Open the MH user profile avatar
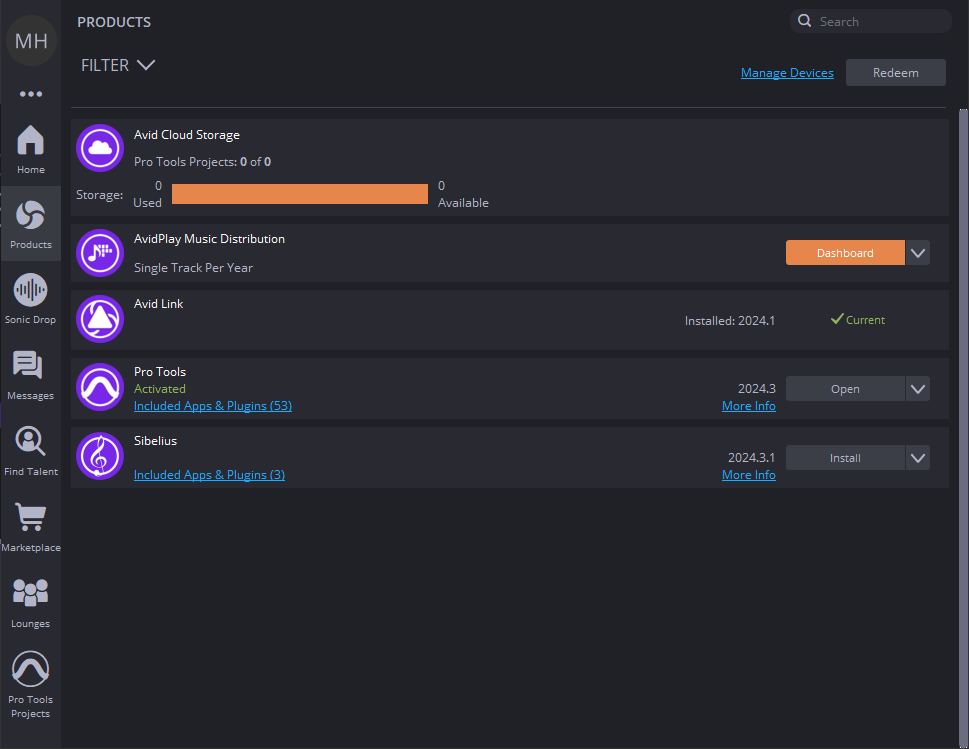The image size is (969, 749). click(31, 41)
